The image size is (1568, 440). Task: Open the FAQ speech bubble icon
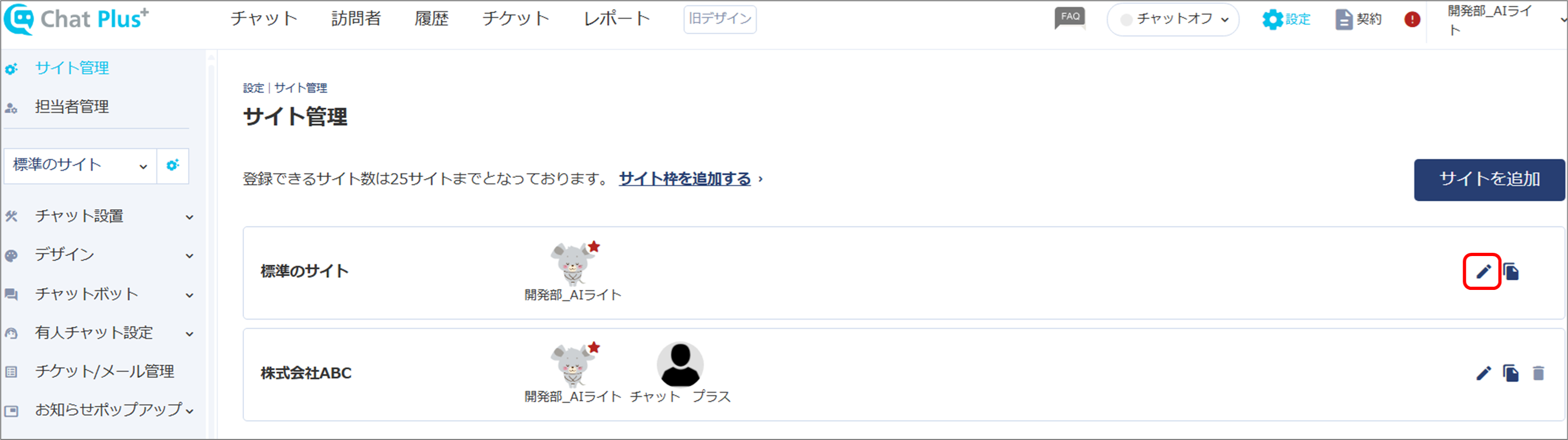click(1070, 18)
